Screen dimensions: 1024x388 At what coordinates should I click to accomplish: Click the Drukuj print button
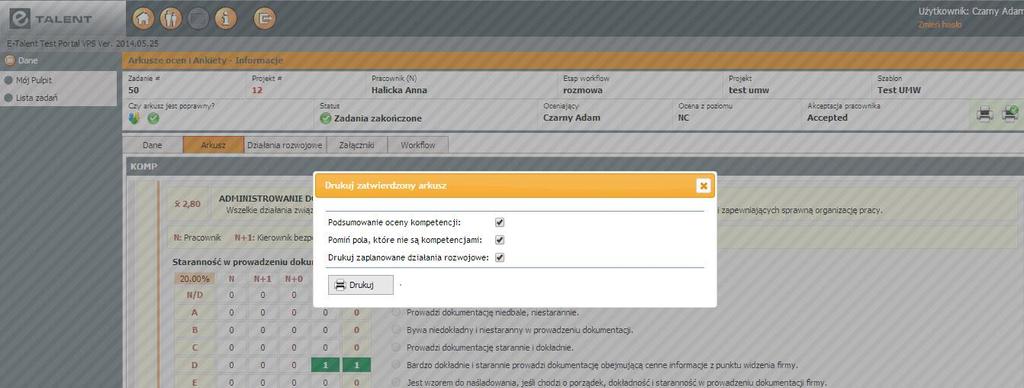(360, 285)
